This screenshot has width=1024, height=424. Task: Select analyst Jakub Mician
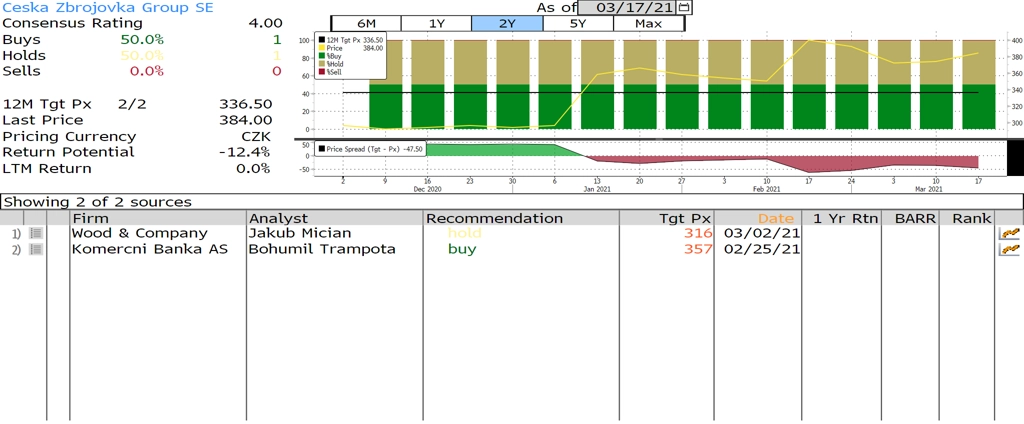[300, 233]
